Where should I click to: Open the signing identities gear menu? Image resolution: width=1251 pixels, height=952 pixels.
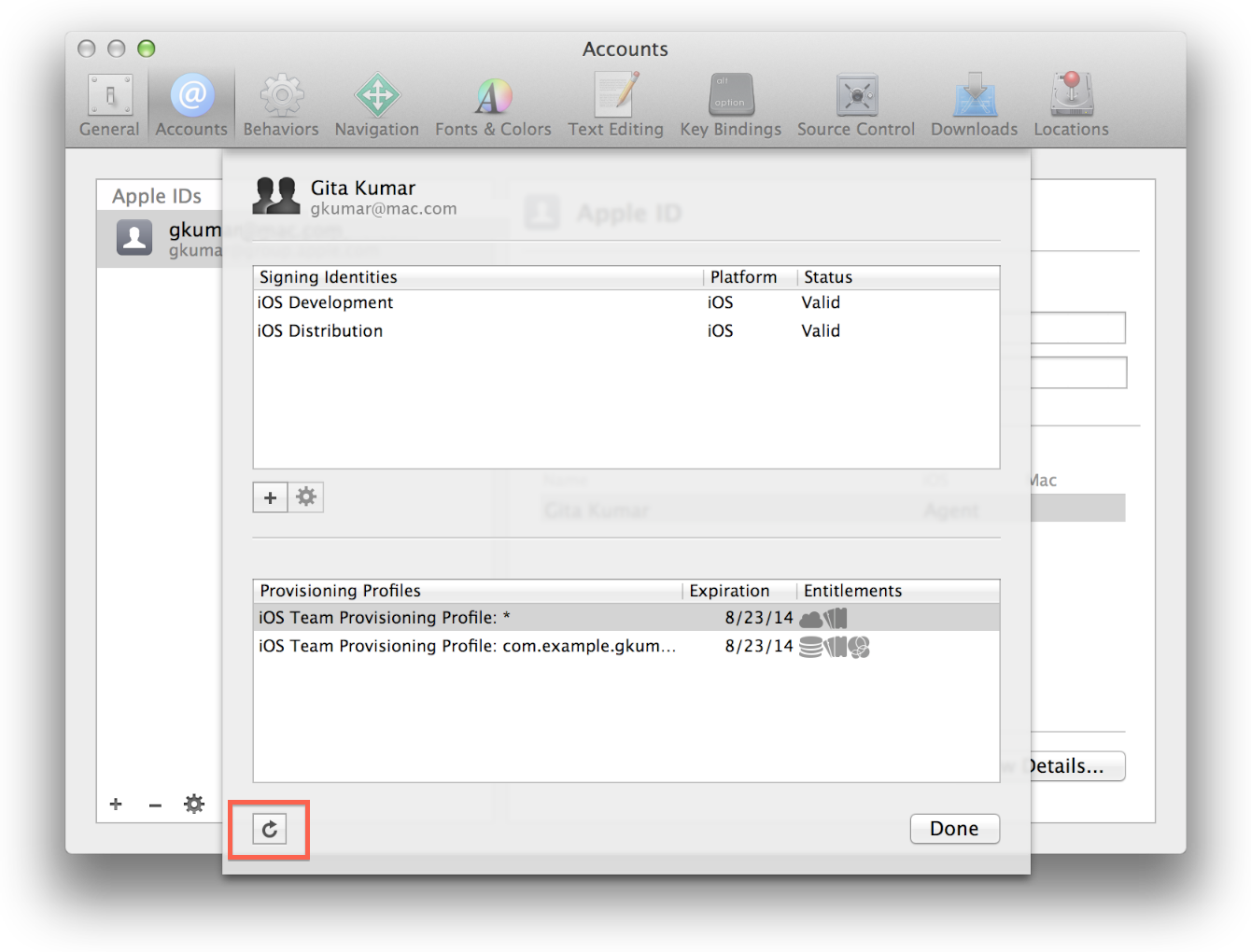pos(306,497)
